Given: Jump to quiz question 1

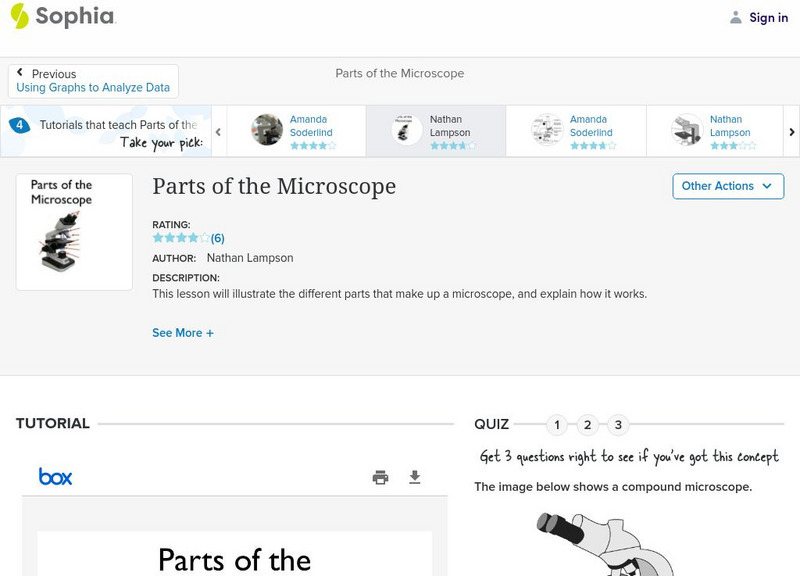Looking at the screenshot, I should (x=557, y=425).
